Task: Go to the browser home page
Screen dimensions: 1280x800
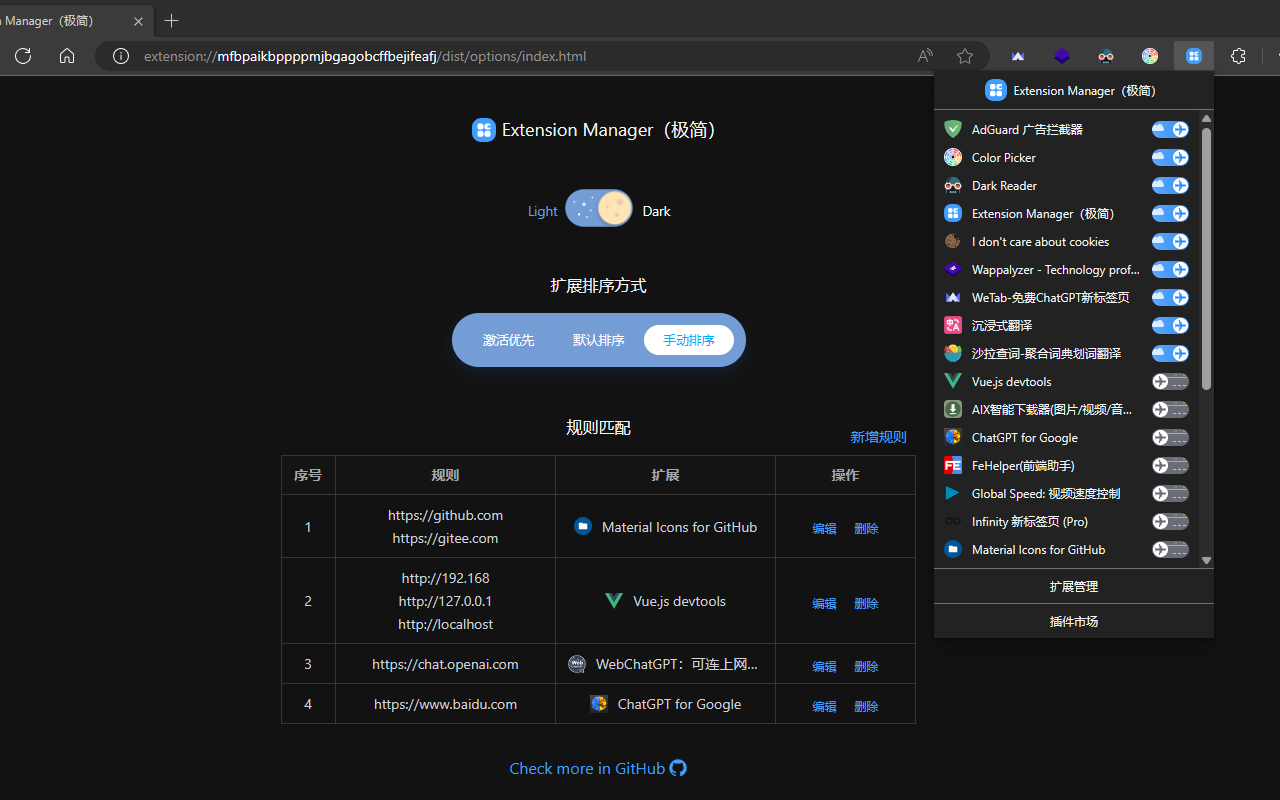Action: point(67,56)
